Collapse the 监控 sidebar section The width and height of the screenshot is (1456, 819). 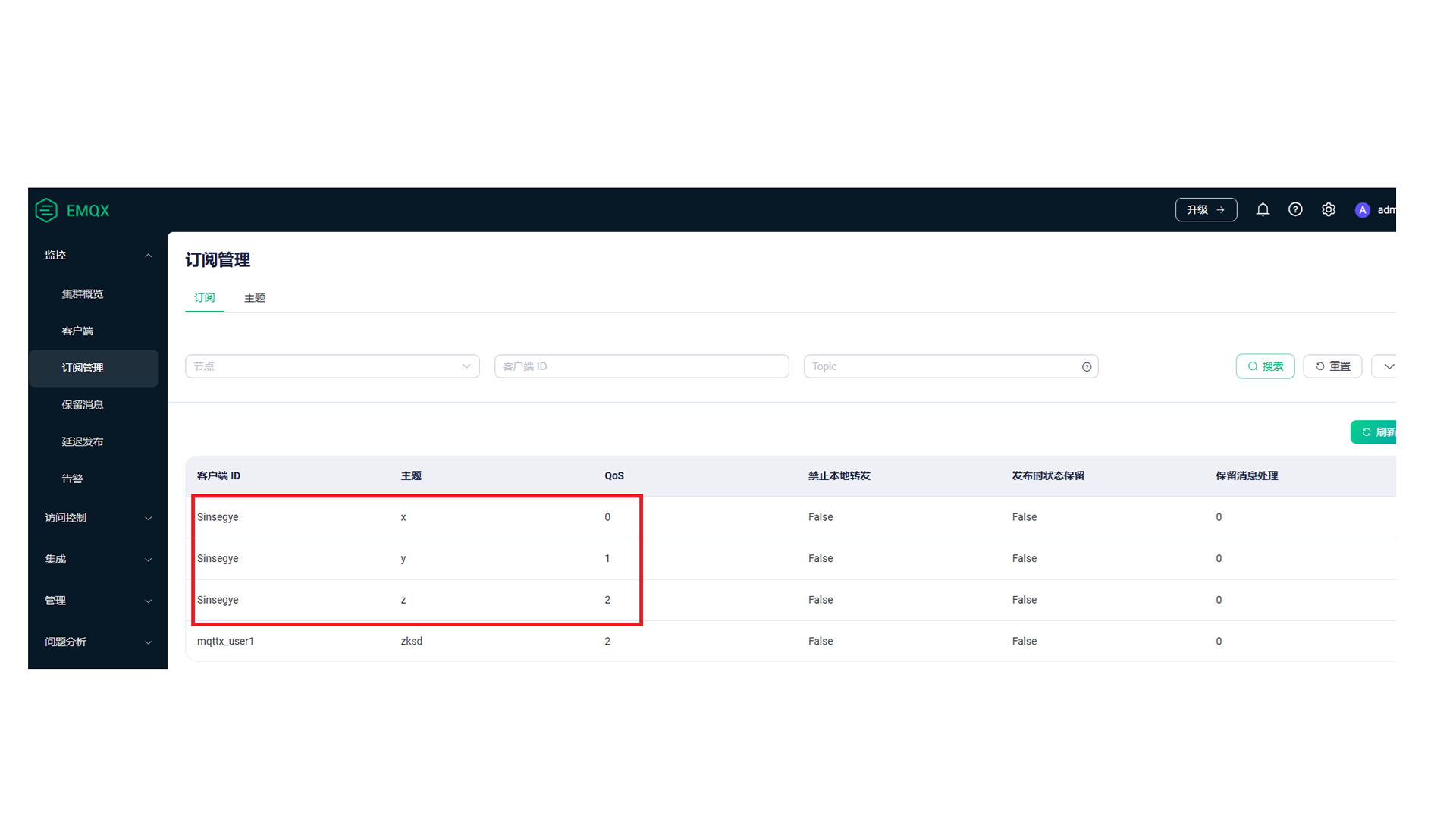pyautogui.click(x=97, y=256)
